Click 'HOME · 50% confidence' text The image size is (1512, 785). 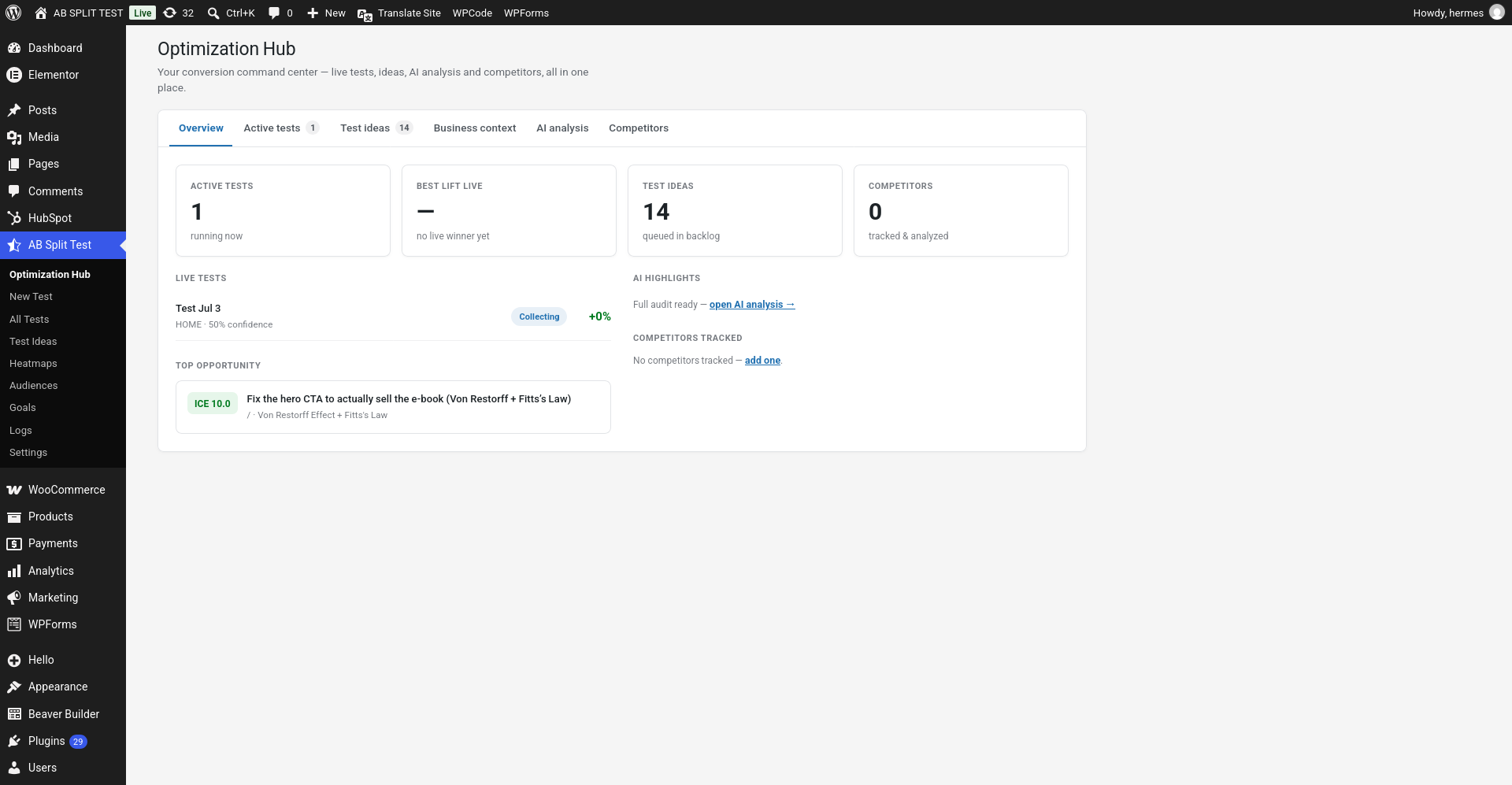click(224, 324)
